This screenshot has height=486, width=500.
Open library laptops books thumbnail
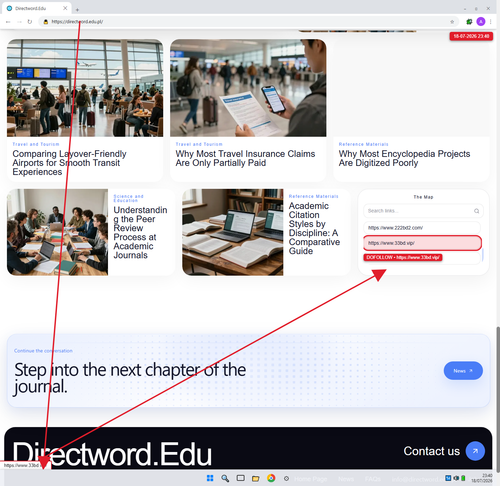[233, 232]
